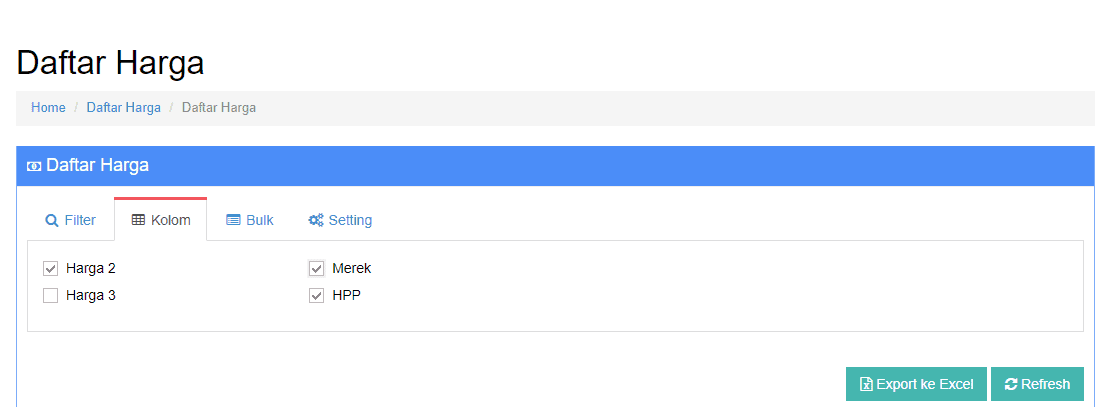Image resolution: width=1097 pixels, height=407 pixels.
Task: Go to Home in the breadcrumb
Action: [48, 108]
